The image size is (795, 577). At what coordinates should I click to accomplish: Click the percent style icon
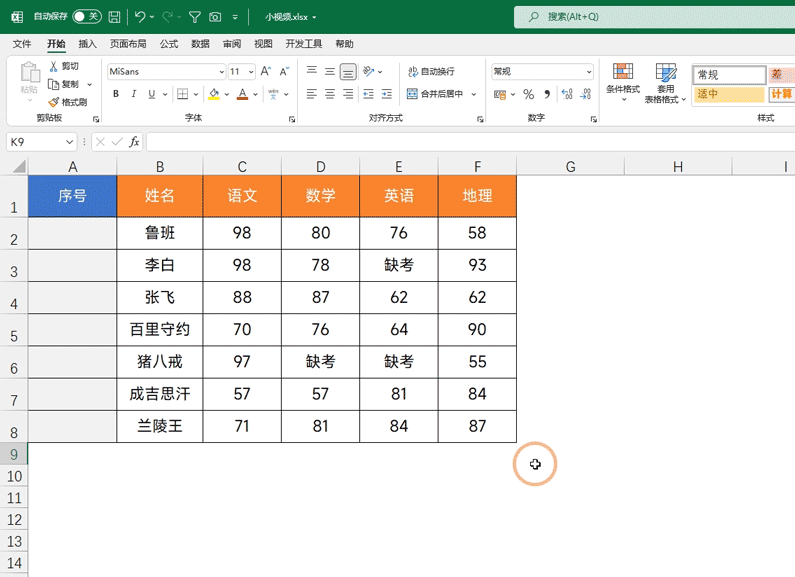pyautogui.click(x=528, y=94)
